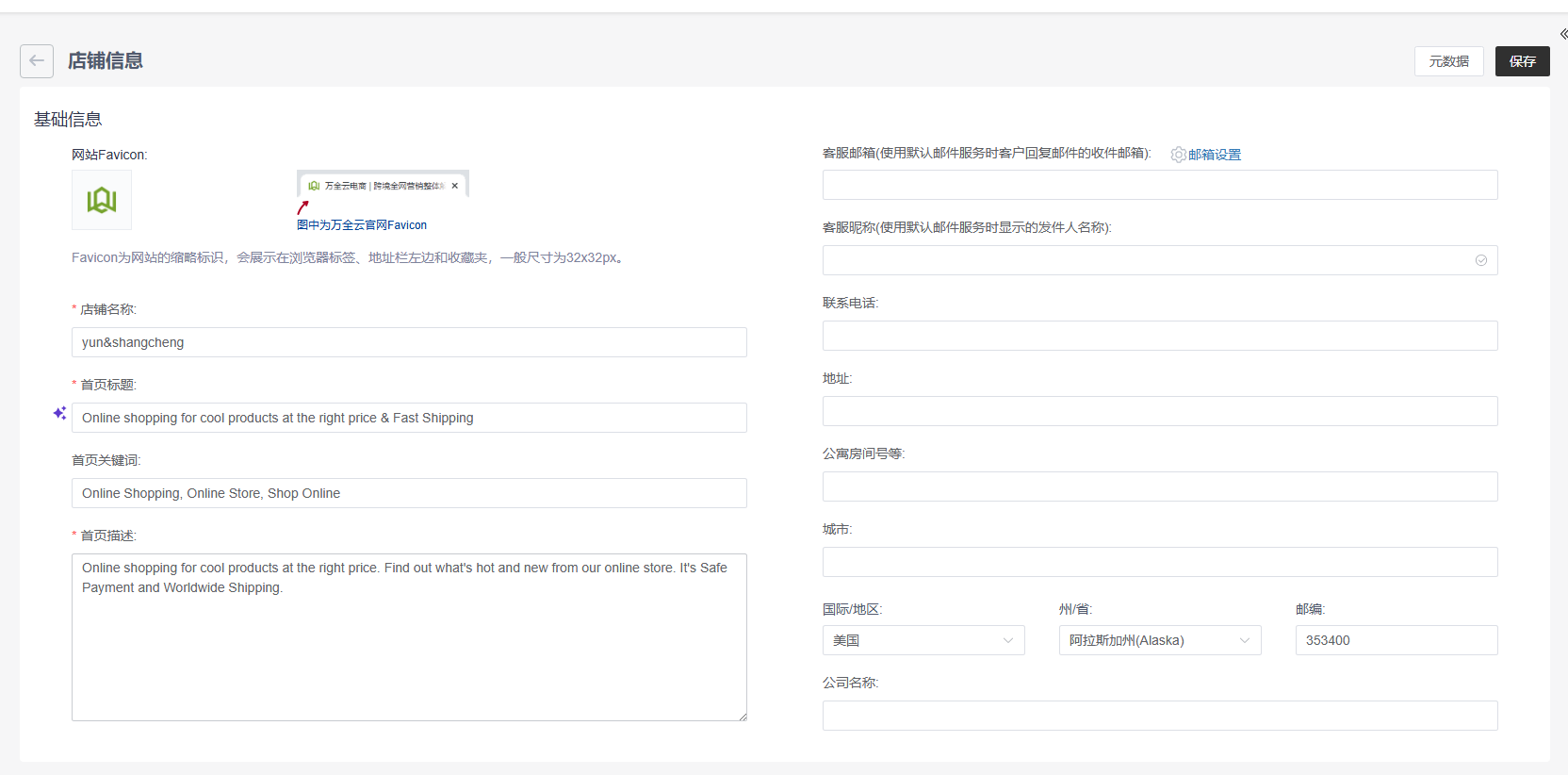This screenshot has width=1568, height=775.
Task: Click the browser tab Favicon example image
Action: pyautogui.click(x=383, y=186)
